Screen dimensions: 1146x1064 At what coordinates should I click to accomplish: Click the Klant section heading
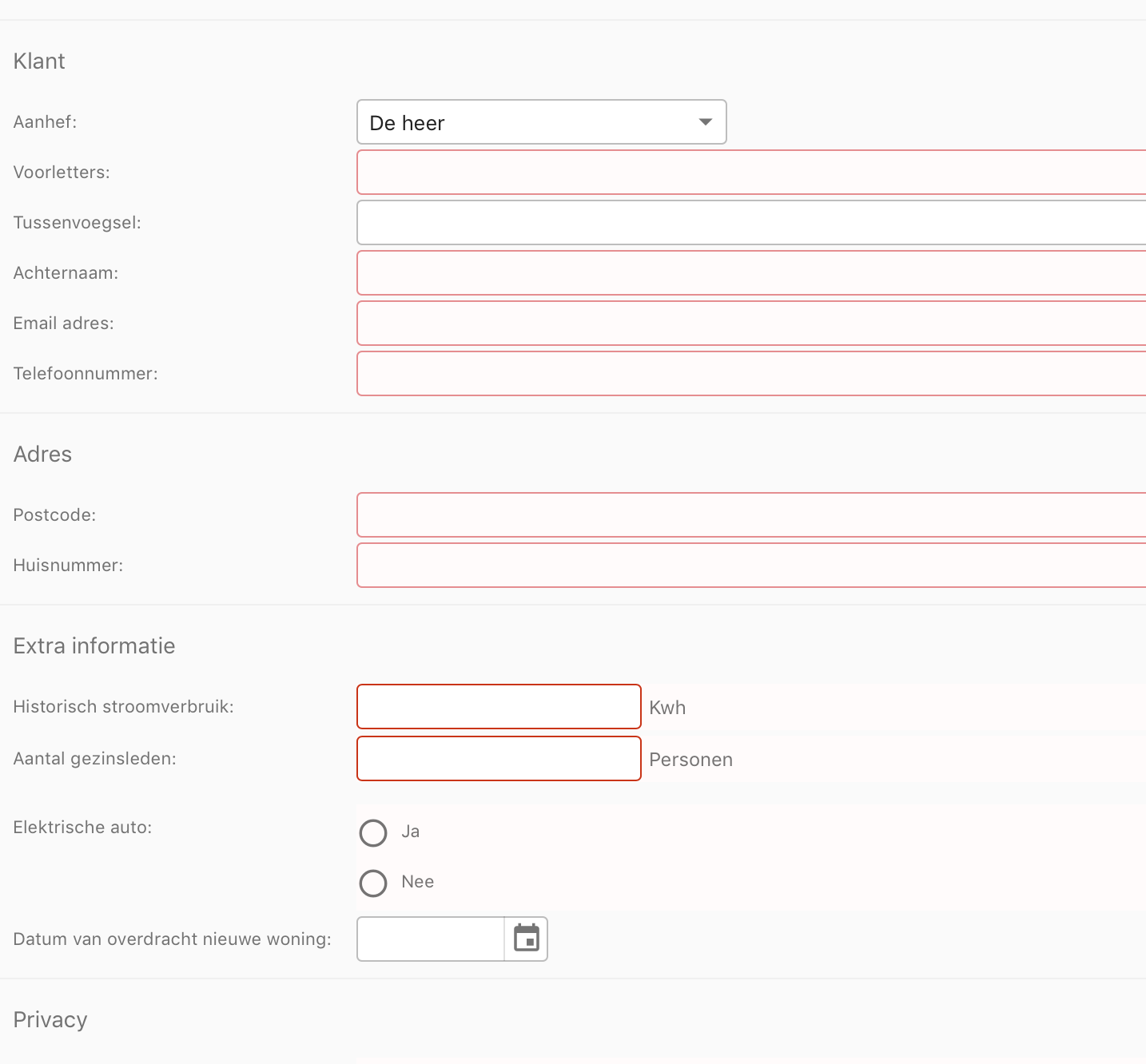pos(38,61)
